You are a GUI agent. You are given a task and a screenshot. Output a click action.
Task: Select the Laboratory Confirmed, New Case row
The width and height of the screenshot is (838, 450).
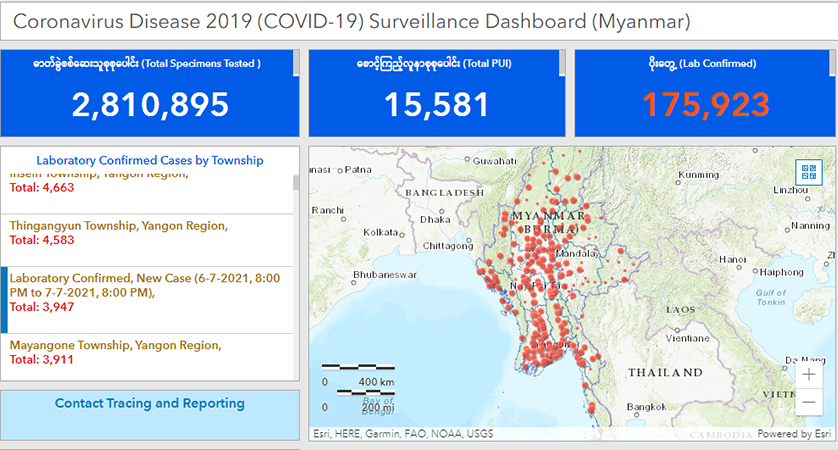pos(147,300)
